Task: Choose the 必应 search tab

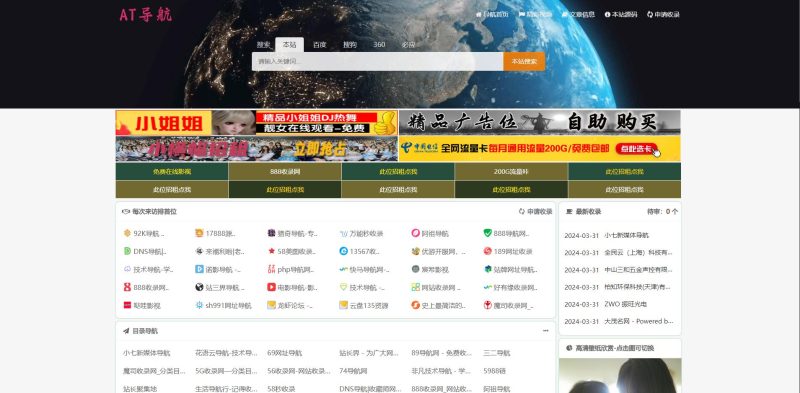Action: point(408,45)
